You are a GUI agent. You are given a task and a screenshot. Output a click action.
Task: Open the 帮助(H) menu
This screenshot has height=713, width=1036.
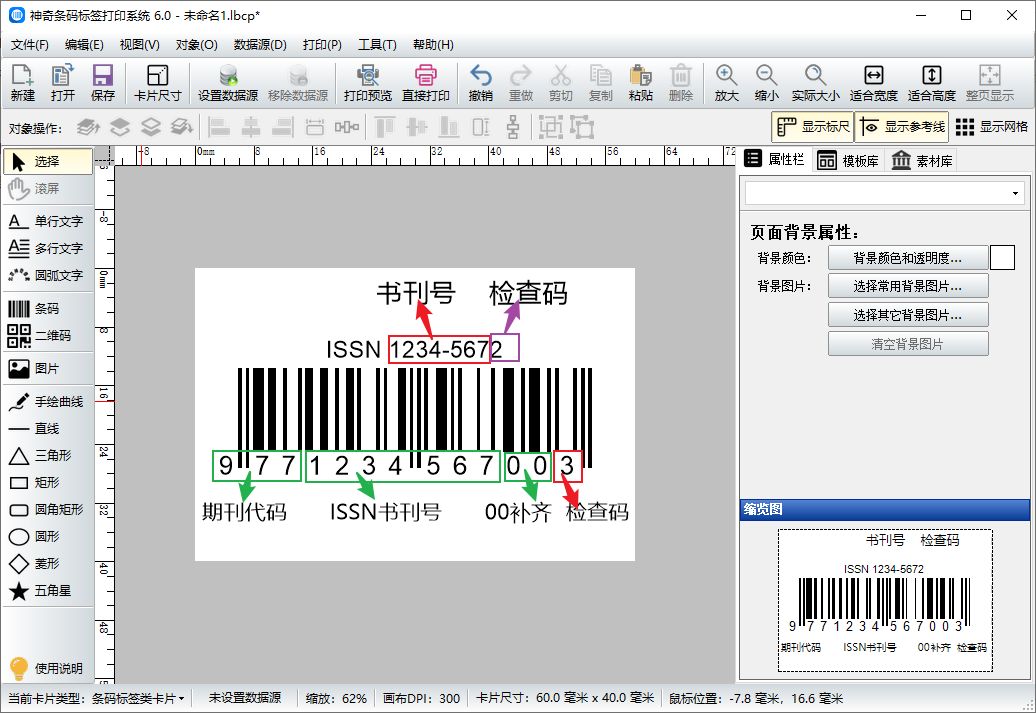click(x=433, y=45)
